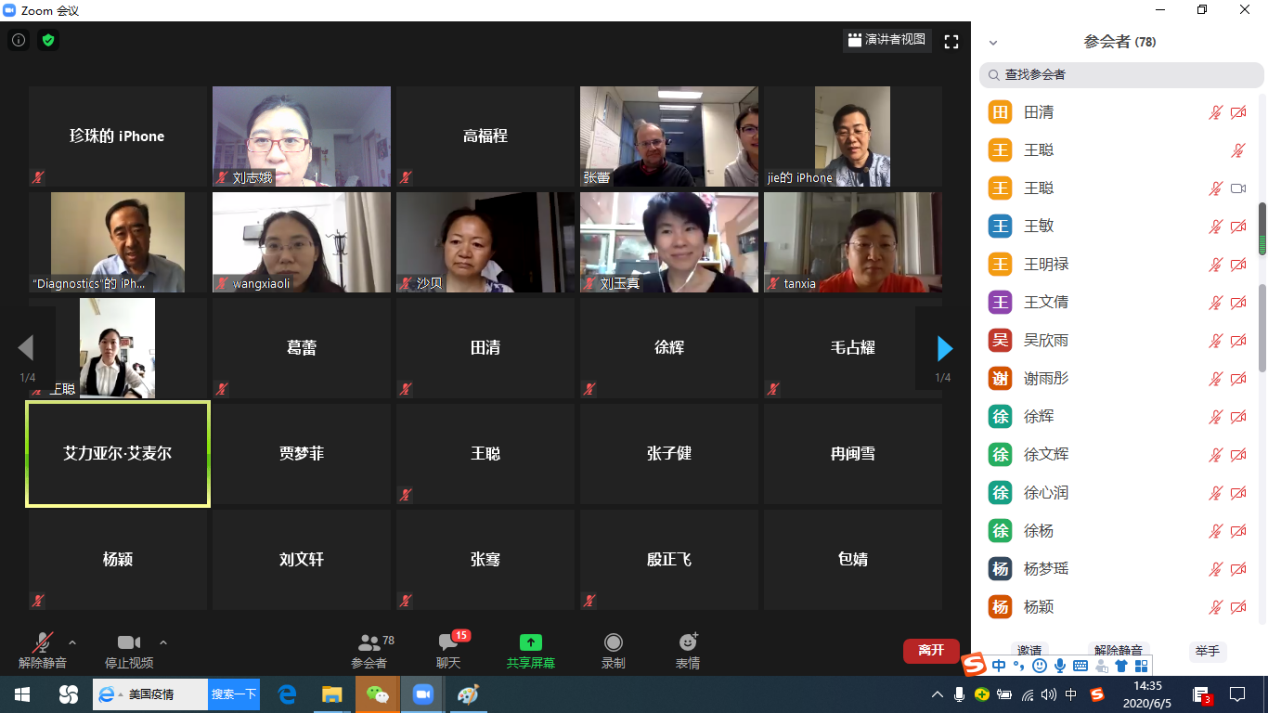Screen dimensions: 1268x713
Task: Select participant 田清 in the list
Action: coord(1038,113)
